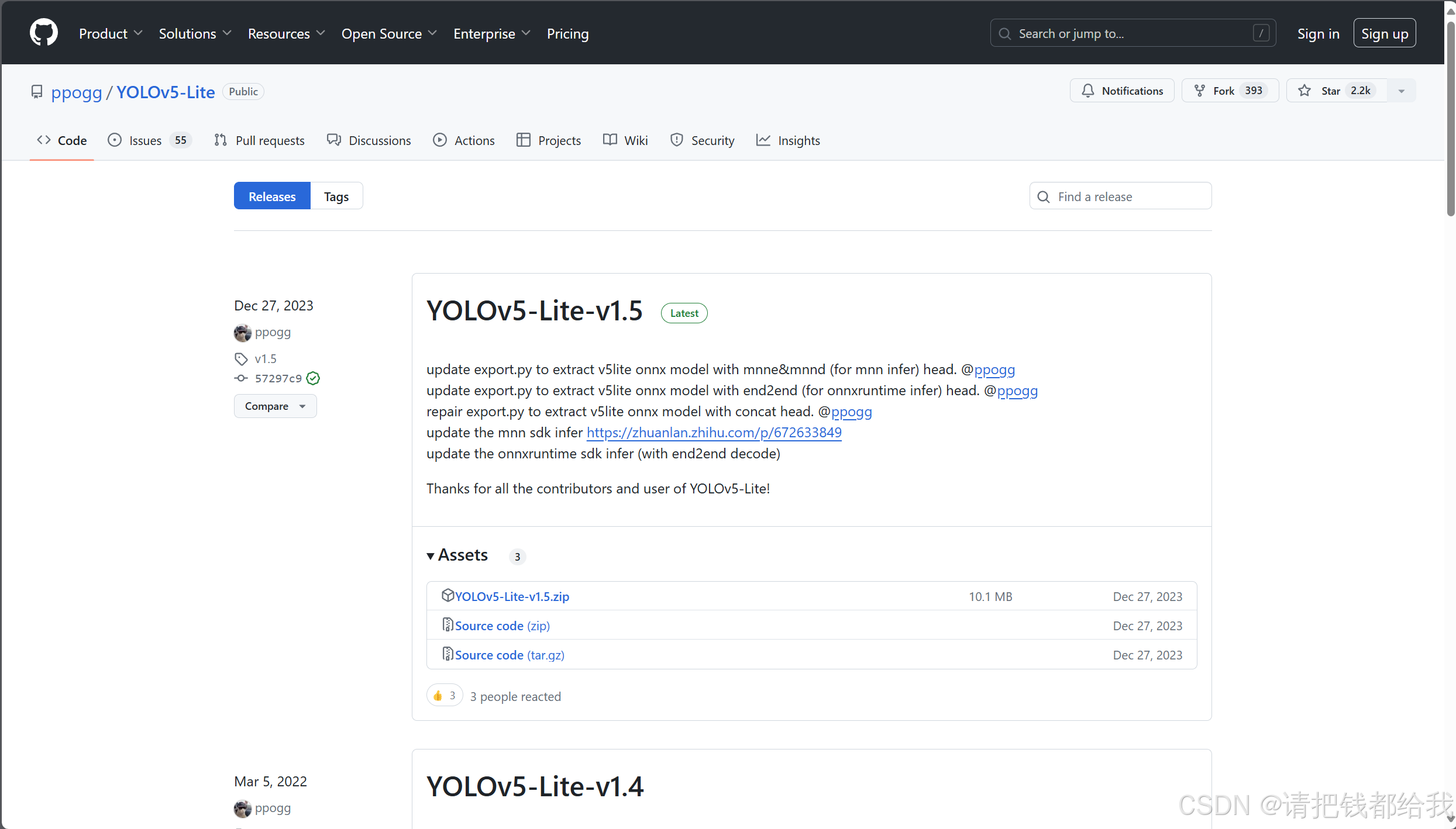Viewport: 1456px width, 829px height.
Task: Open the star lists dropdown arrow
Action: click(1402, 91)
